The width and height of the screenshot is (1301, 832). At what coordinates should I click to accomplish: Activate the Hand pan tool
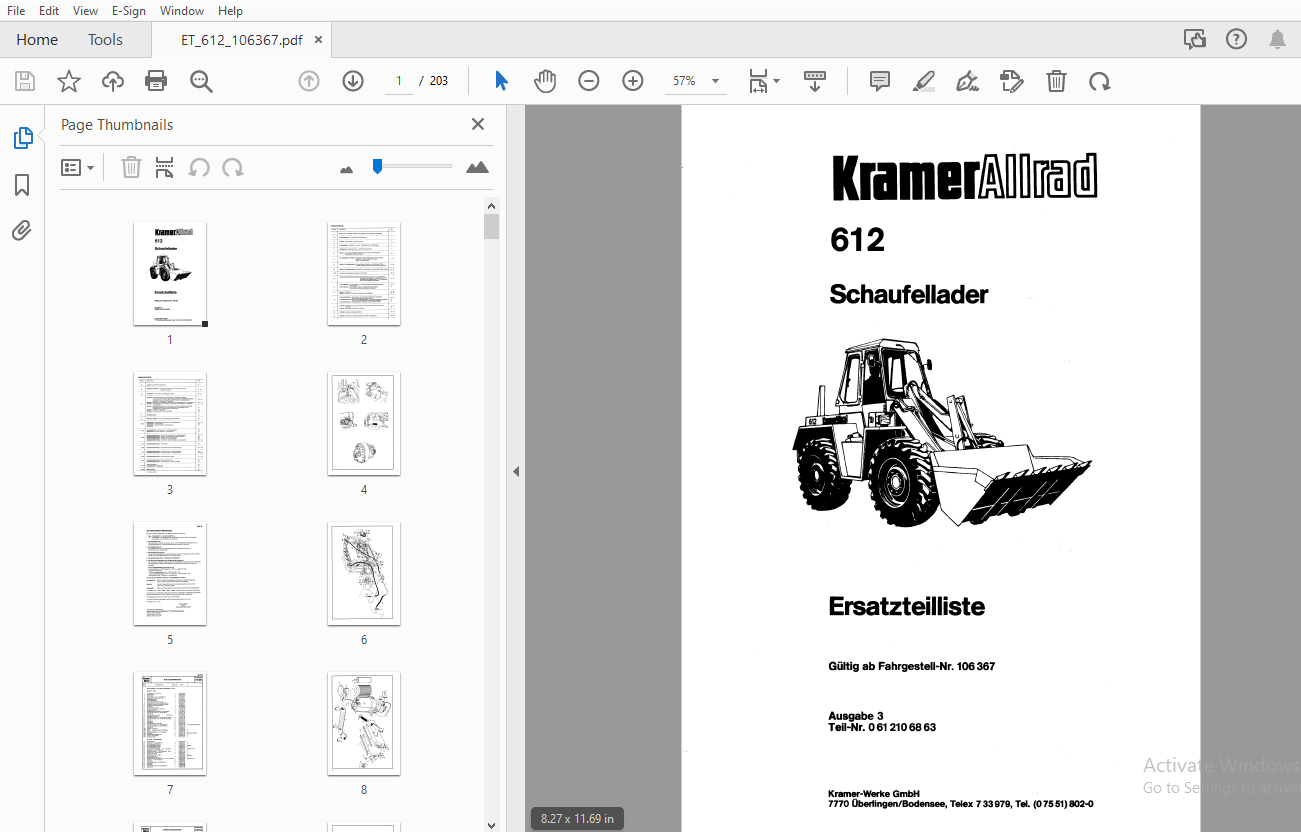545,81
